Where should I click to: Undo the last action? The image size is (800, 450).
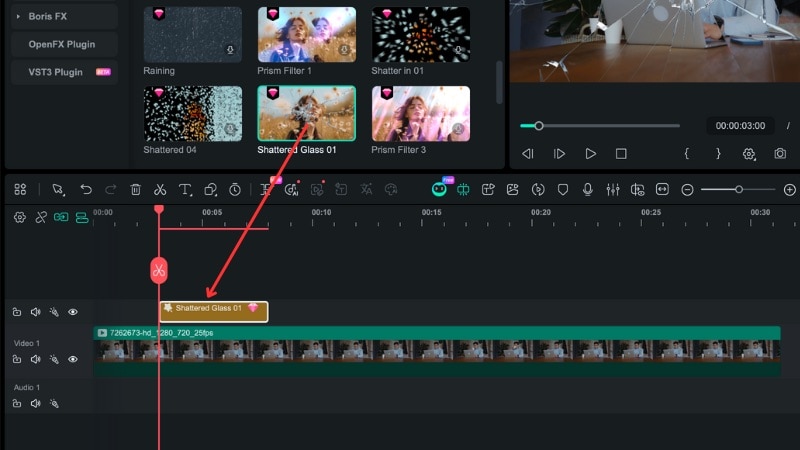[86, 190]
